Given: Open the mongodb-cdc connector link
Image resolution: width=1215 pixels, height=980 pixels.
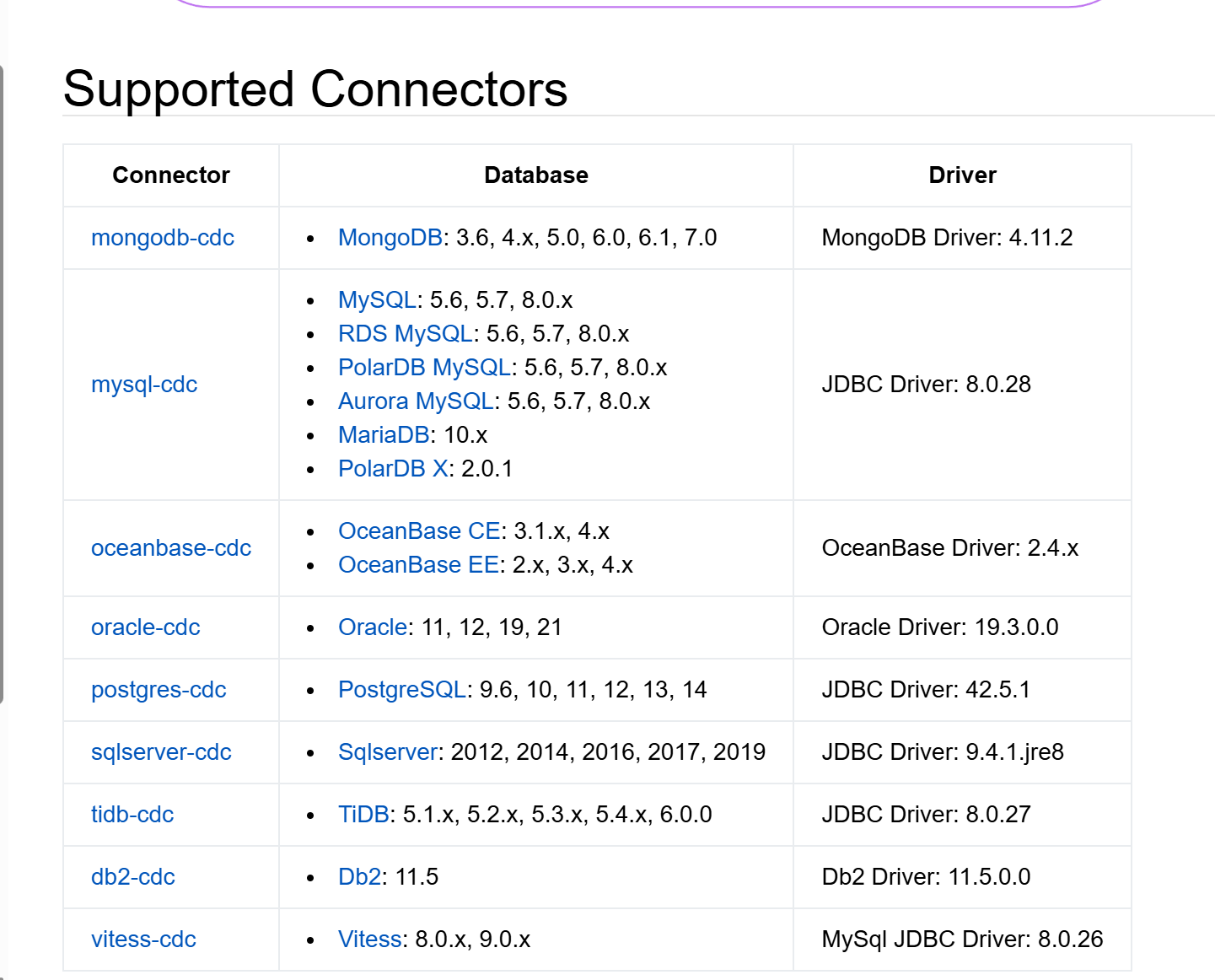Looking at the screenshot, I should (x=162, y=238).
